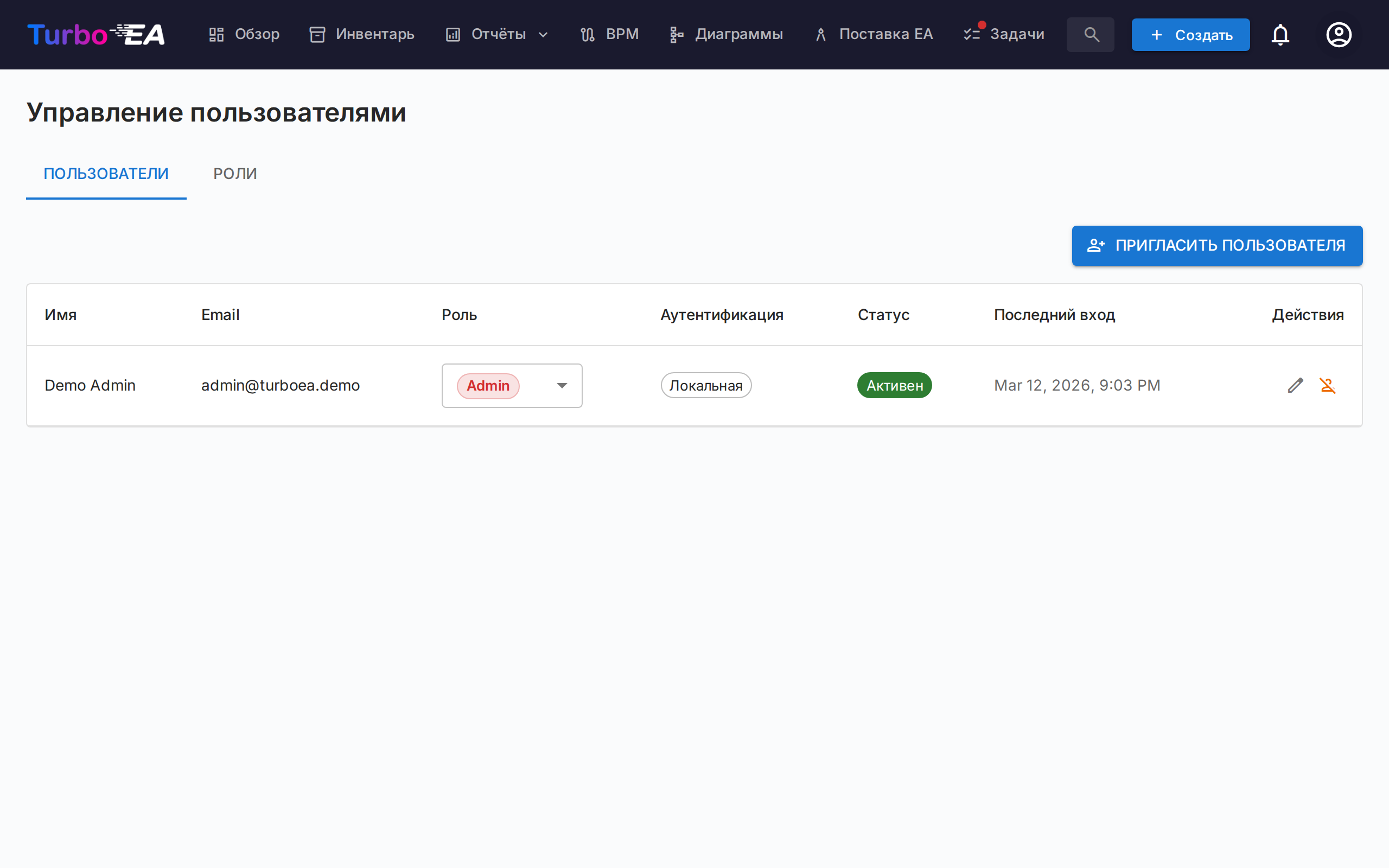Open Поставка EA section
Image resolution: width=1389 pixels, height=868 pixels.
(874, 34)
